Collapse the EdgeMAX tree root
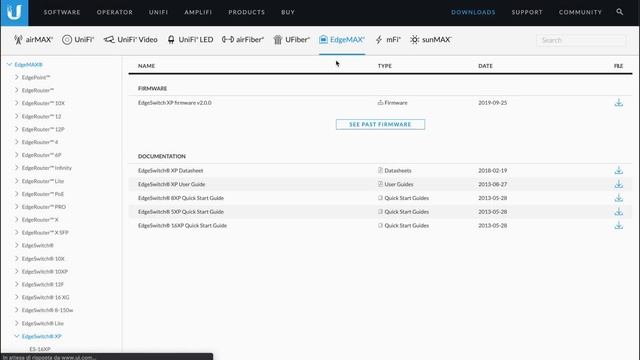 (9, 64)
